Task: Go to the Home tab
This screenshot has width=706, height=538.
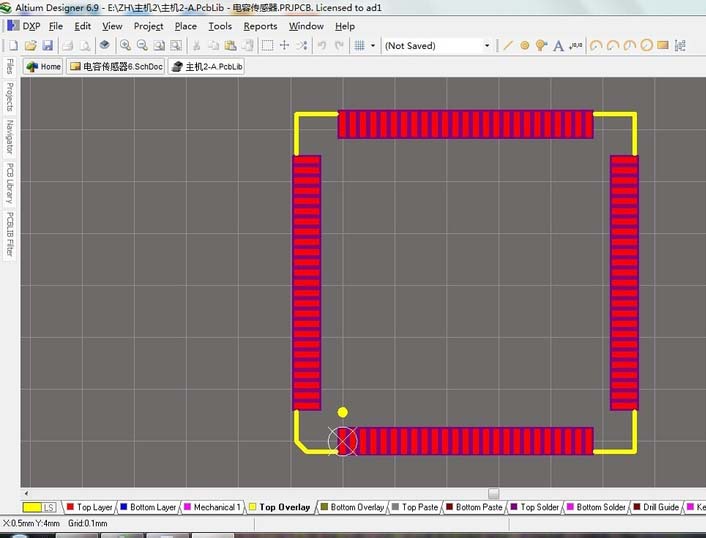Action: pyautogui.click(x=44, y=66)
